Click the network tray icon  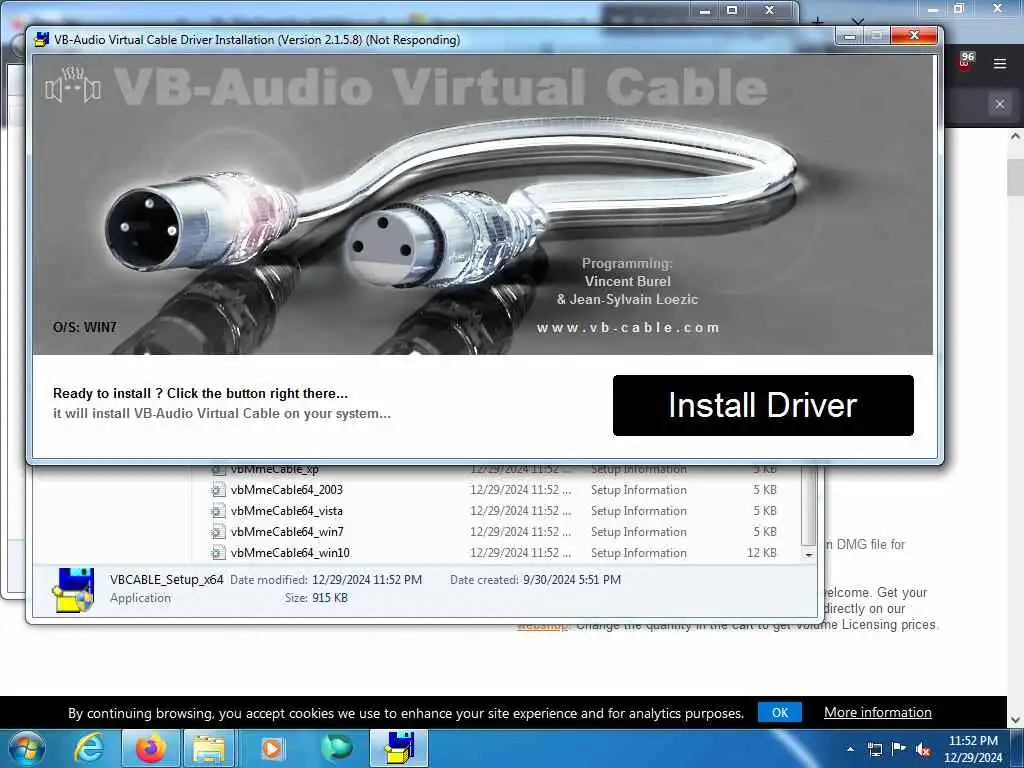pos(874,749)
